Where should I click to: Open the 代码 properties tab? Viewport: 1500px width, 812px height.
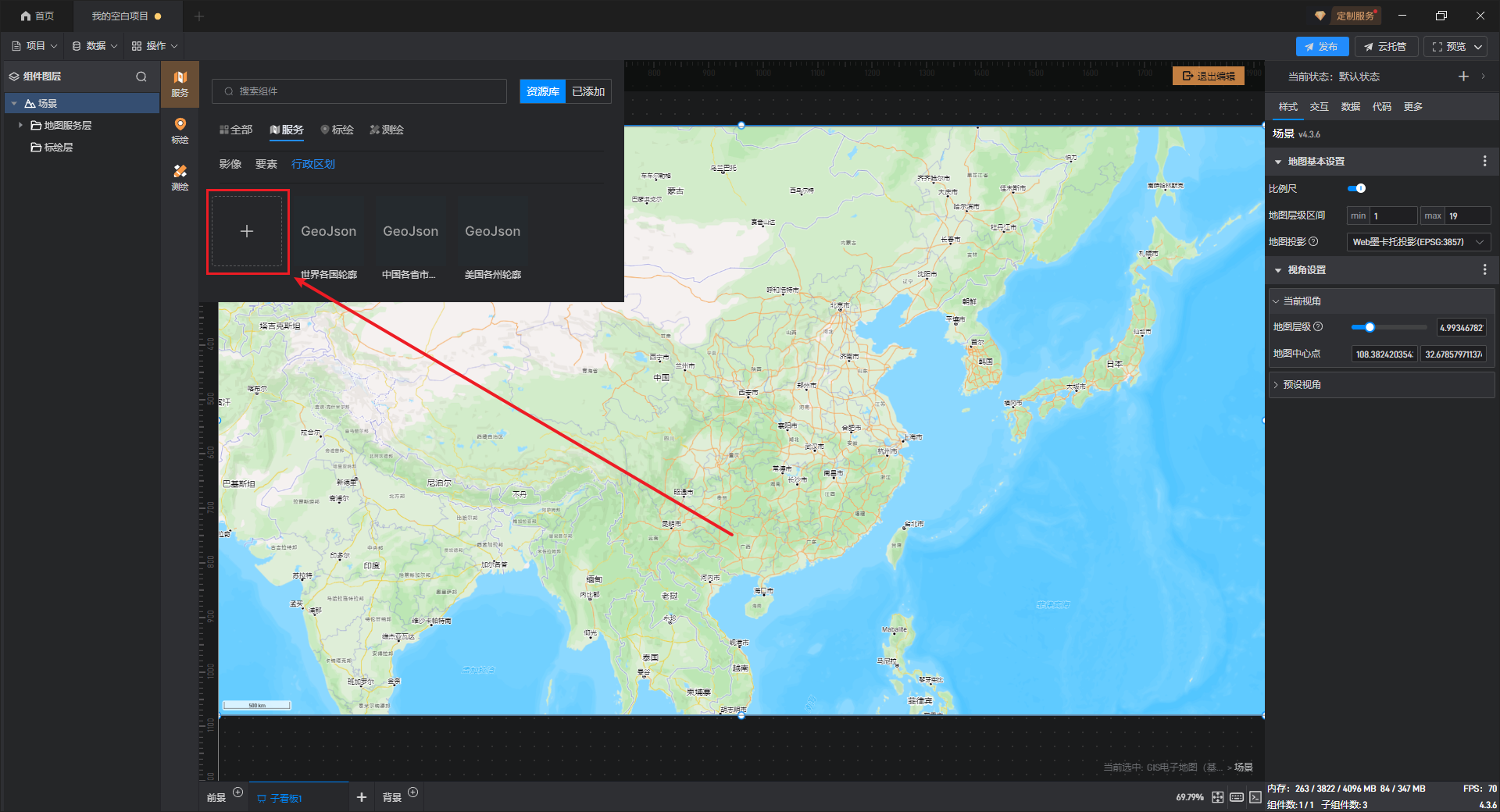click(1382, 107)
